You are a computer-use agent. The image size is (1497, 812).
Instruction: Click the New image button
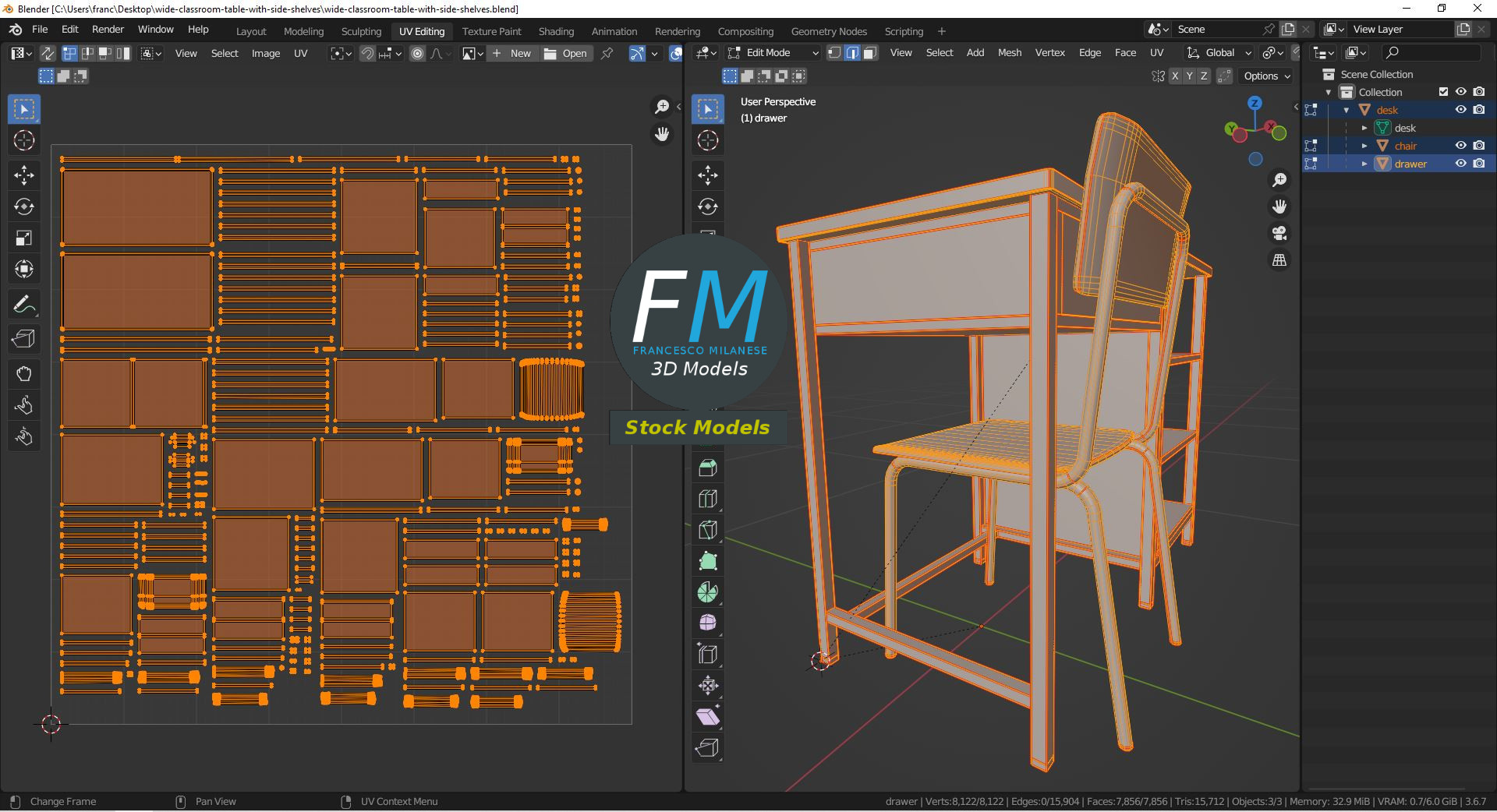tap(511, 53)
